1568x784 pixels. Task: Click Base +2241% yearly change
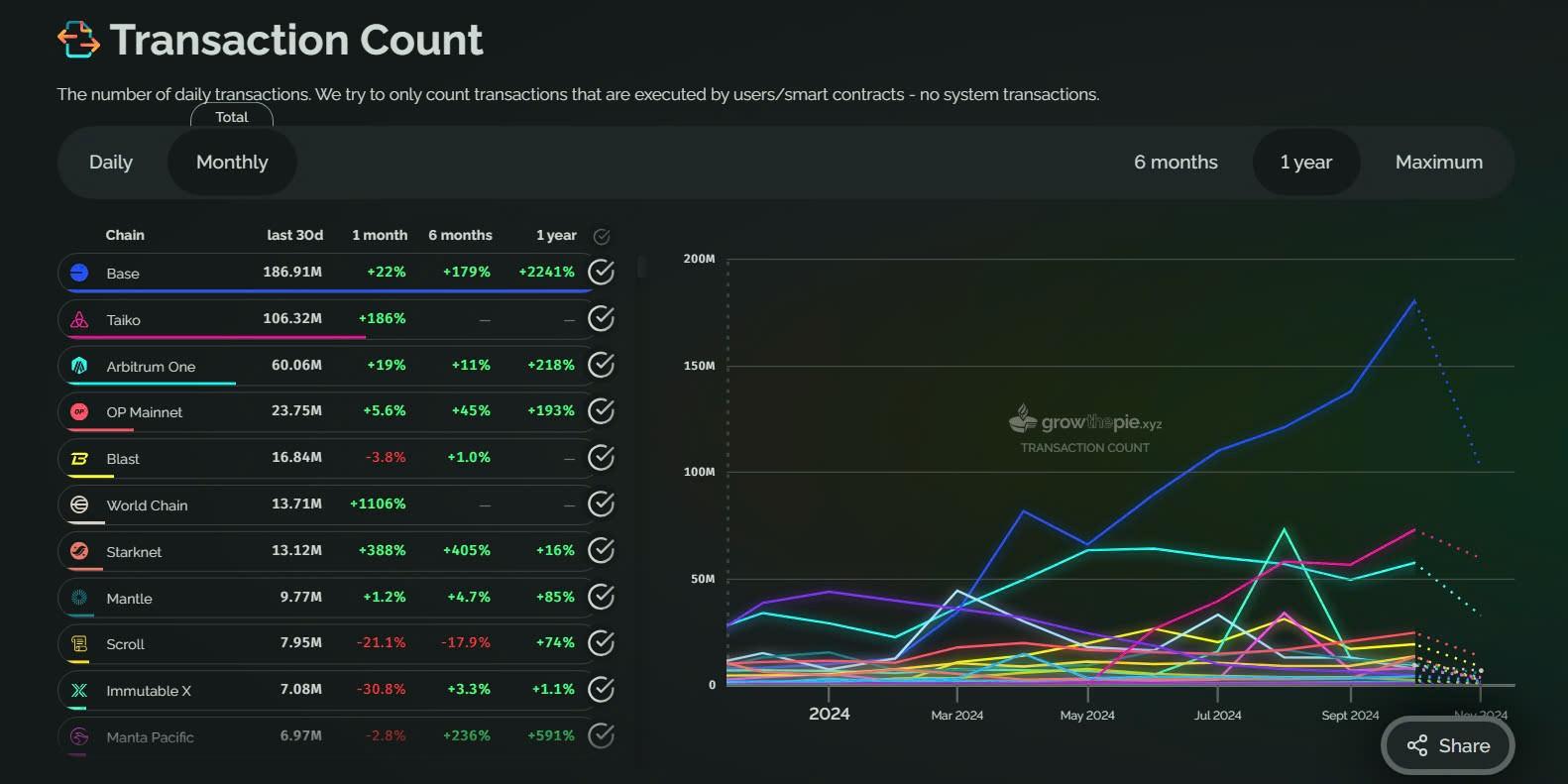pos(546,272)
